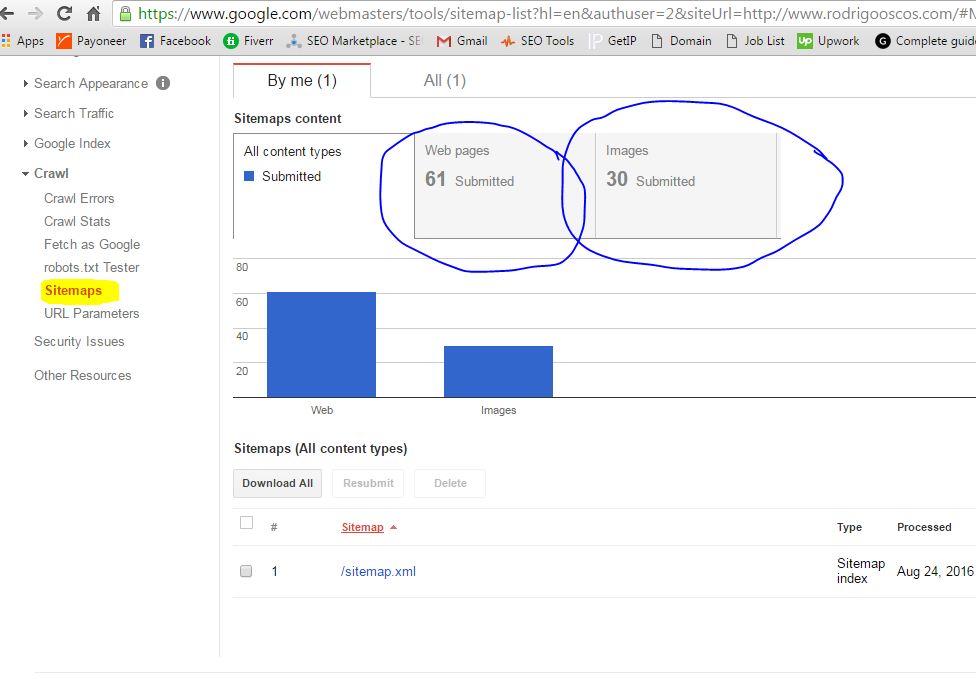Open the Complete guide bookmark
The height and width of the screenshot is (680, 976).
coord(925,41)
